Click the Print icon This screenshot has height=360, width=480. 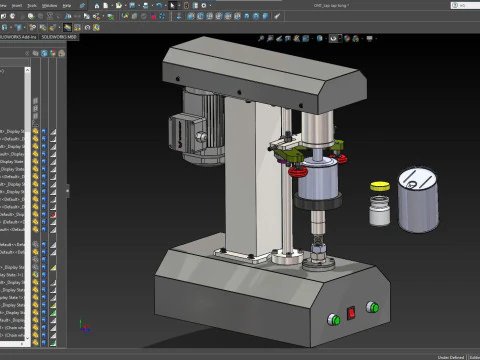point(146,5)
